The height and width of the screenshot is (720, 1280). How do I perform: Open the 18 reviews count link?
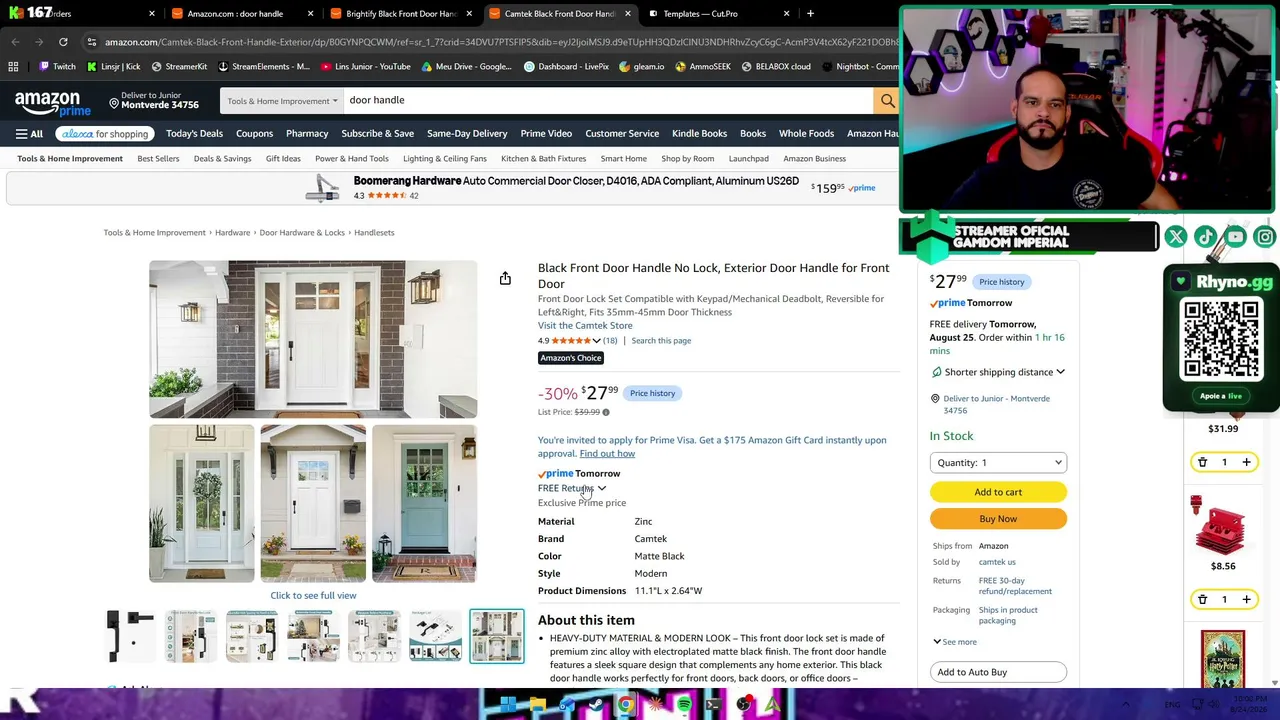[x=610, y=341]
